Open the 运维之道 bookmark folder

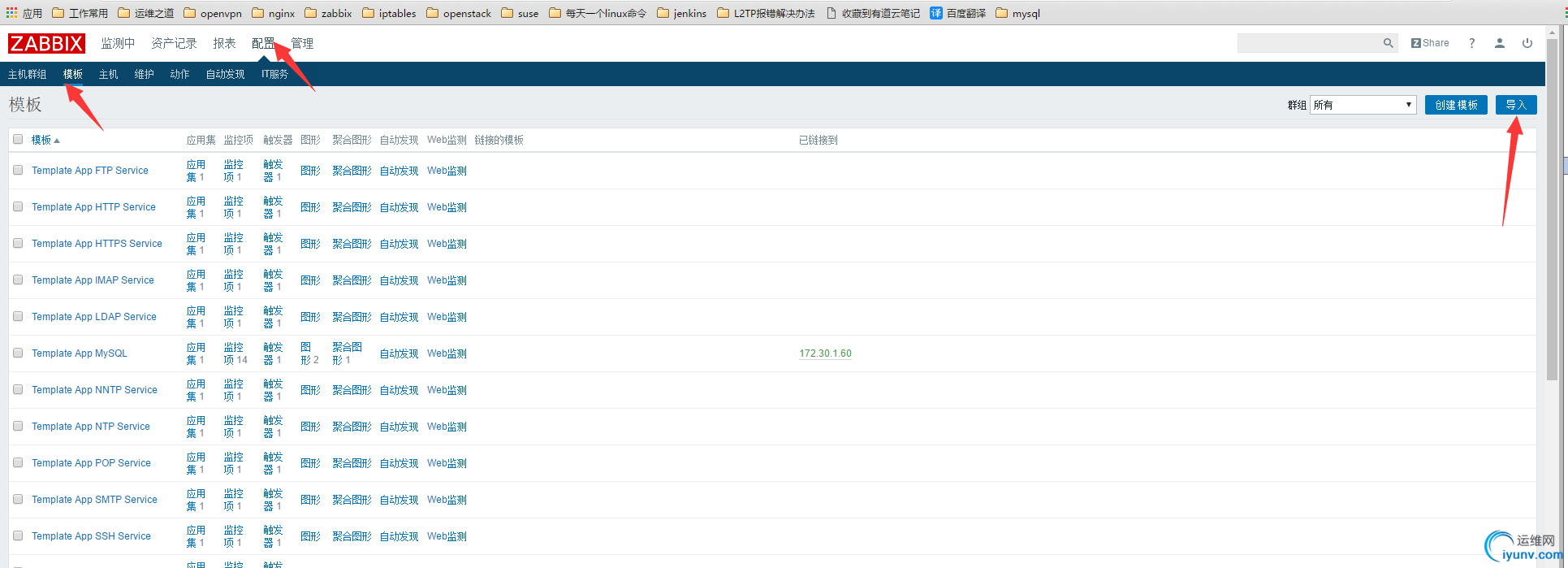145,13
